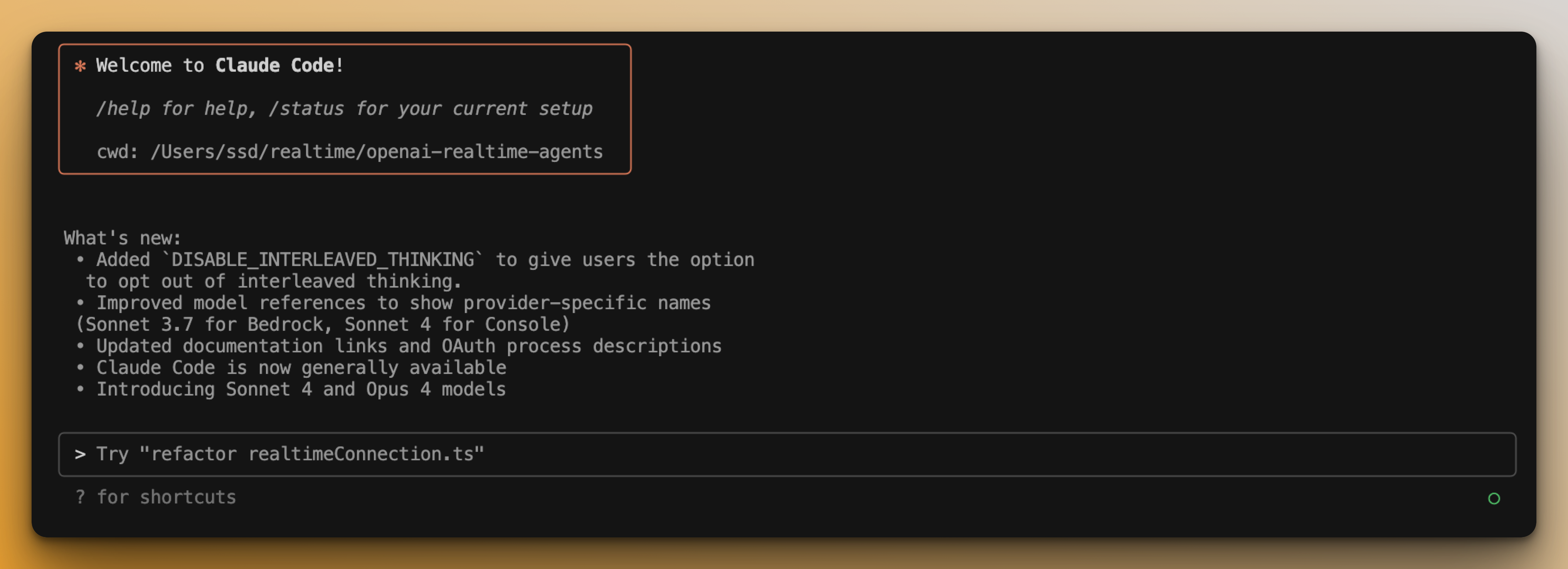Click the for shortcuts footer text

pyautogui.click(x=166, y=497)
